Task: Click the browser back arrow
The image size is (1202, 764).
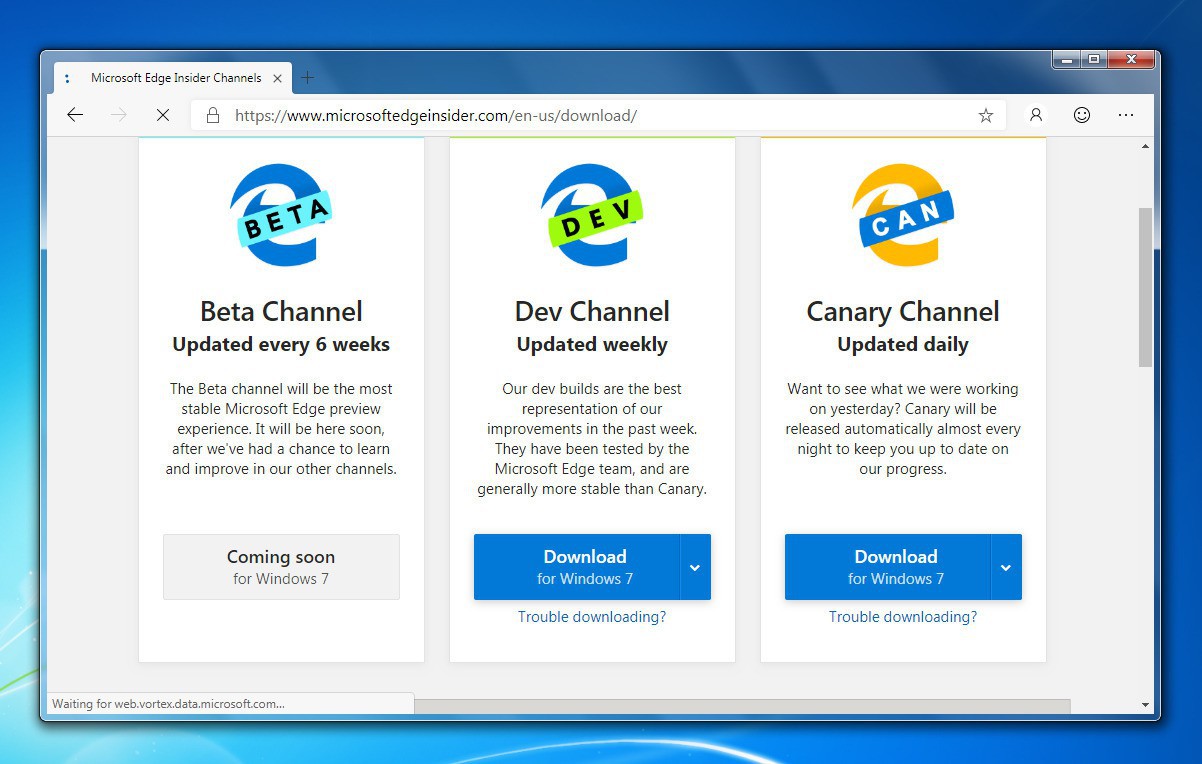Action: click(x=75, y=115)
